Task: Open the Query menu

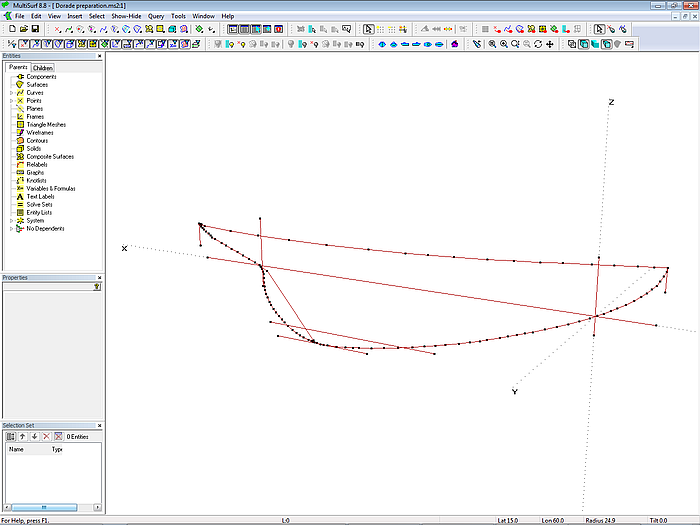Action: click(156, 16)
